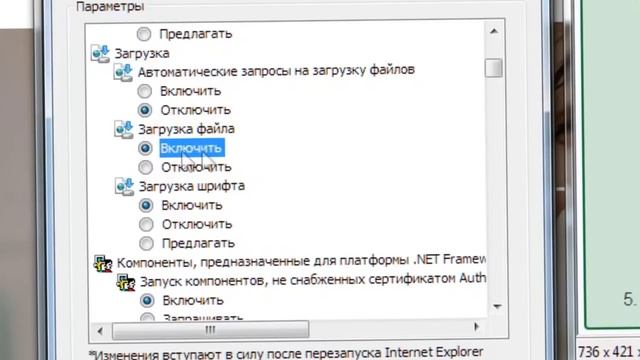
Task: Click the horizontal scrollbar left arrow
Action: click(100, 331)
